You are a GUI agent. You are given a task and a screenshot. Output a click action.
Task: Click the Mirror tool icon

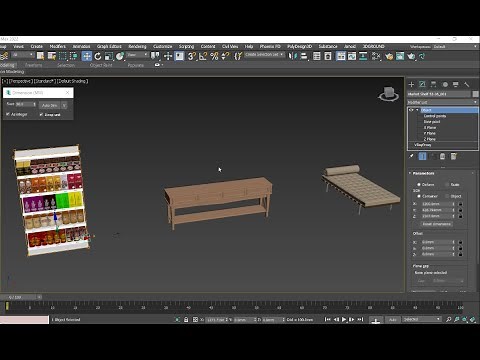(x=292, y=56)
